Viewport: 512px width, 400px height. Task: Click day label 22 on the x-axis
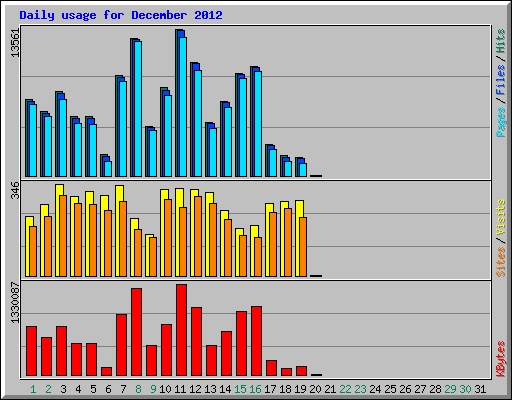click(x=345, y=389)
